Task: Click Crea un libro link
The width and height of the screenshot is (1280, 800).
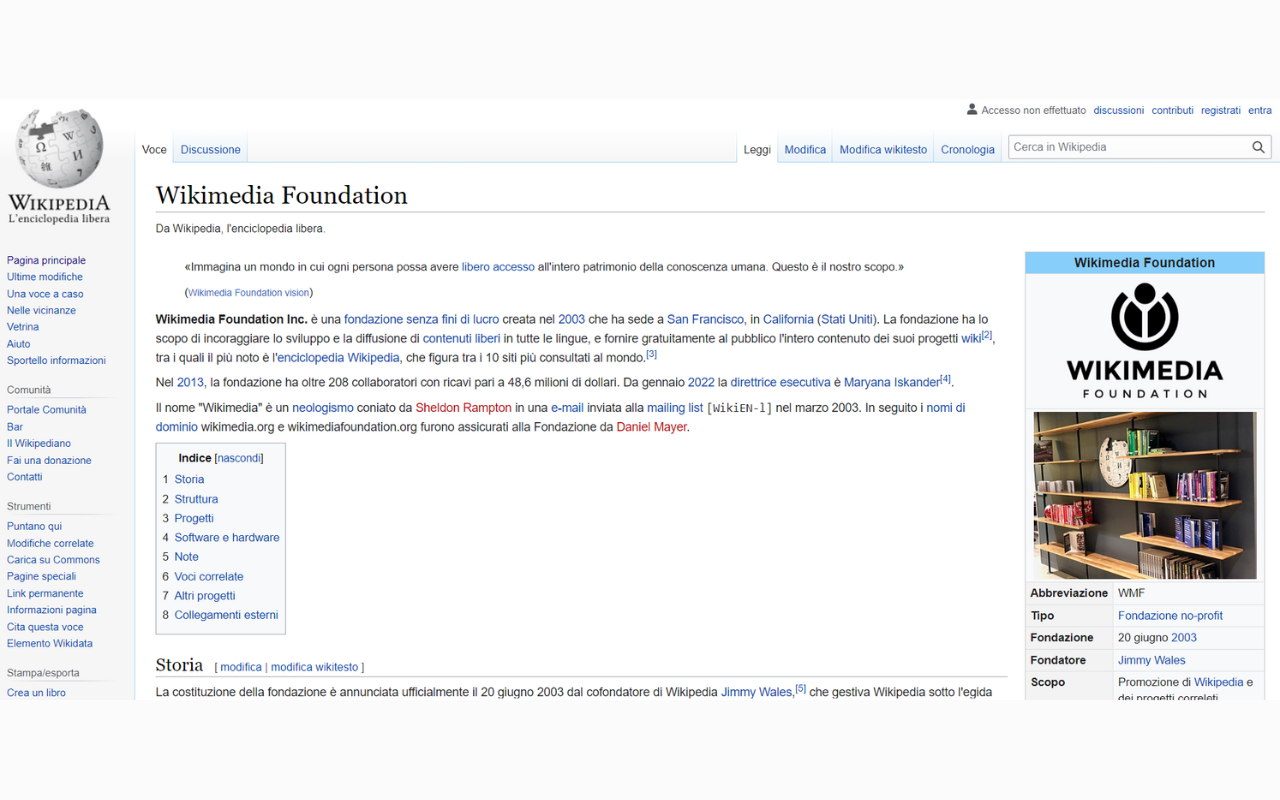Action: point(36,693)
